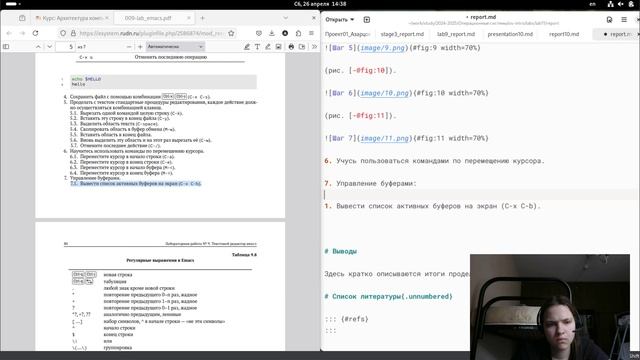Go back in Firefox history

point(9,33)
